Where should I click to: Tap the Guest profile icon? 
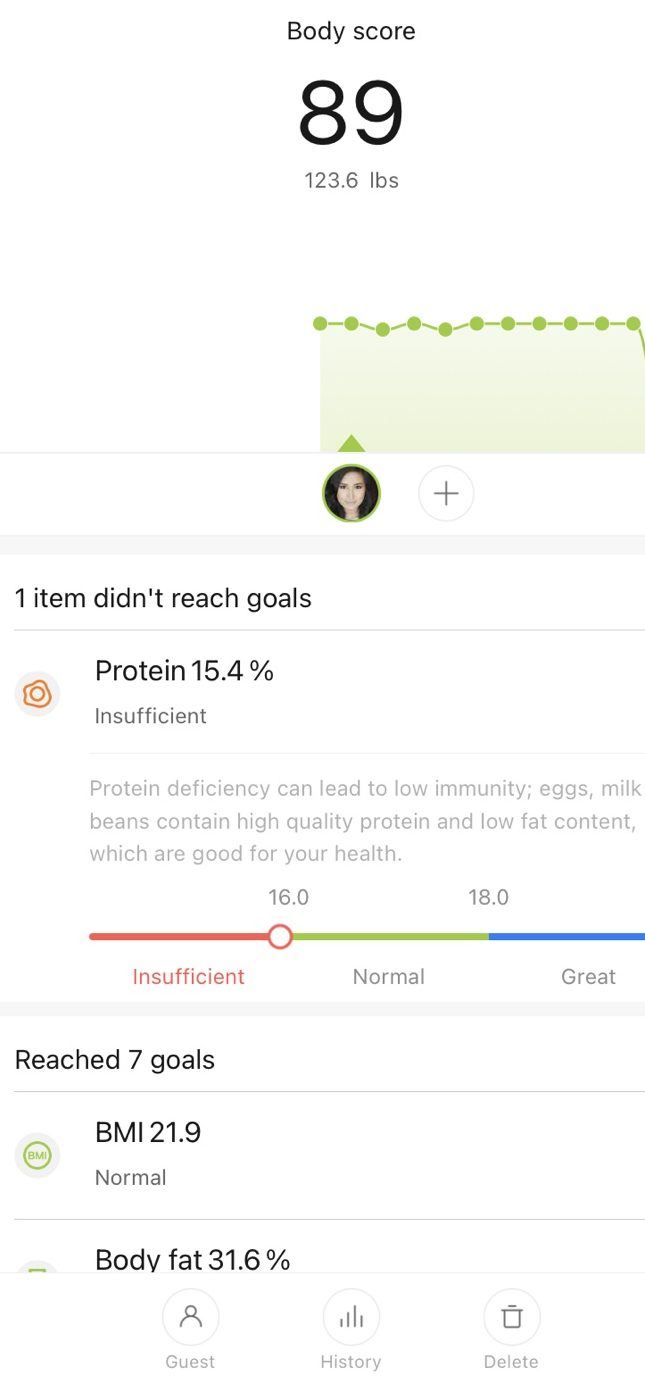coord(190,1317)
